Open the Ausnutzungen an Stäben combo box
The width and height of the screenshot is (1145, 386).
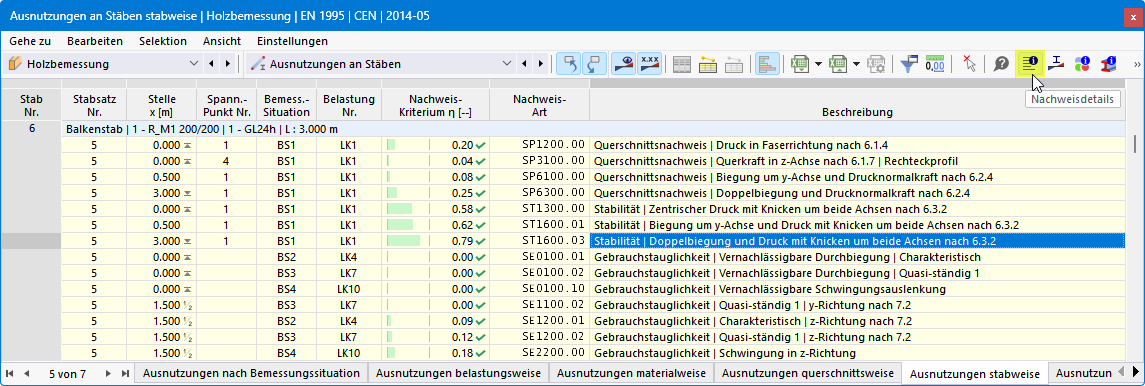(380, 64)
